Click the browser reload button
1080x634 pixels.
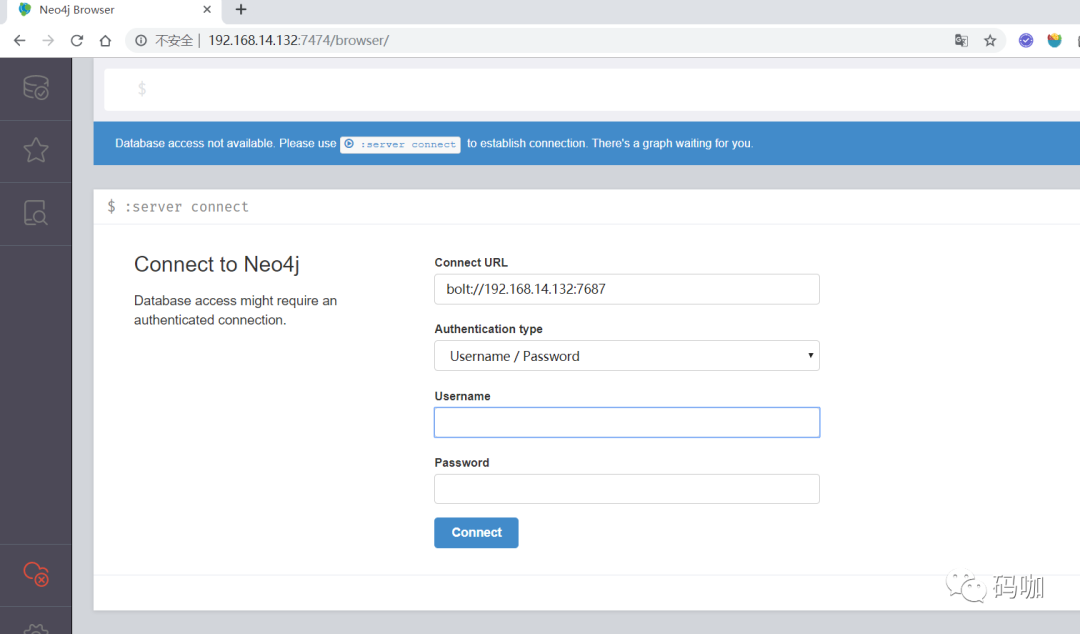(76, 41)
